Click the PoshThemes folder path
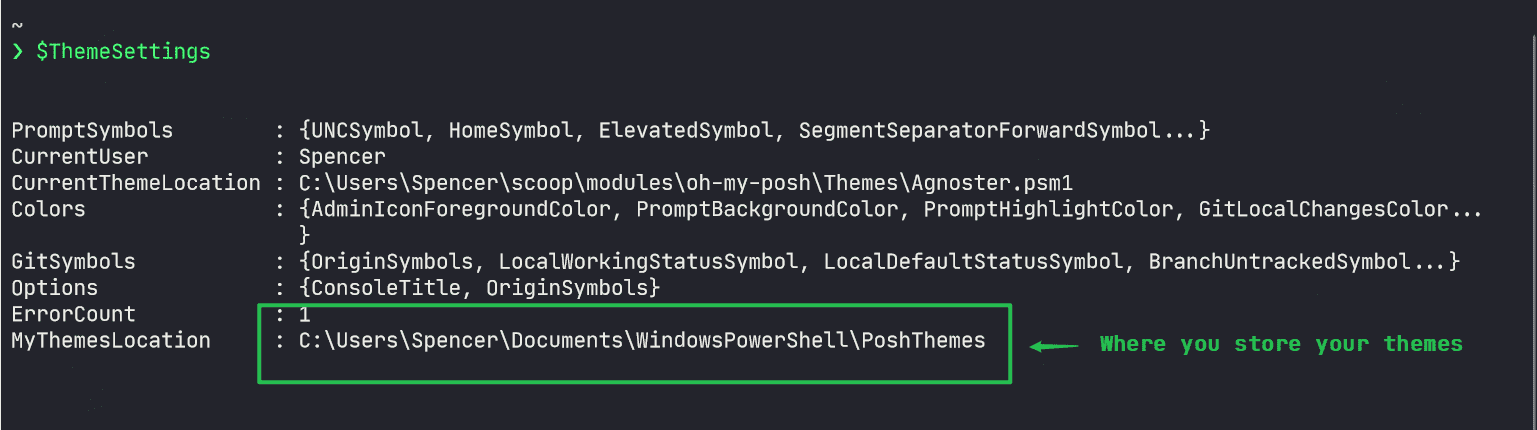 pyautogui.click(x=642, y=340)
